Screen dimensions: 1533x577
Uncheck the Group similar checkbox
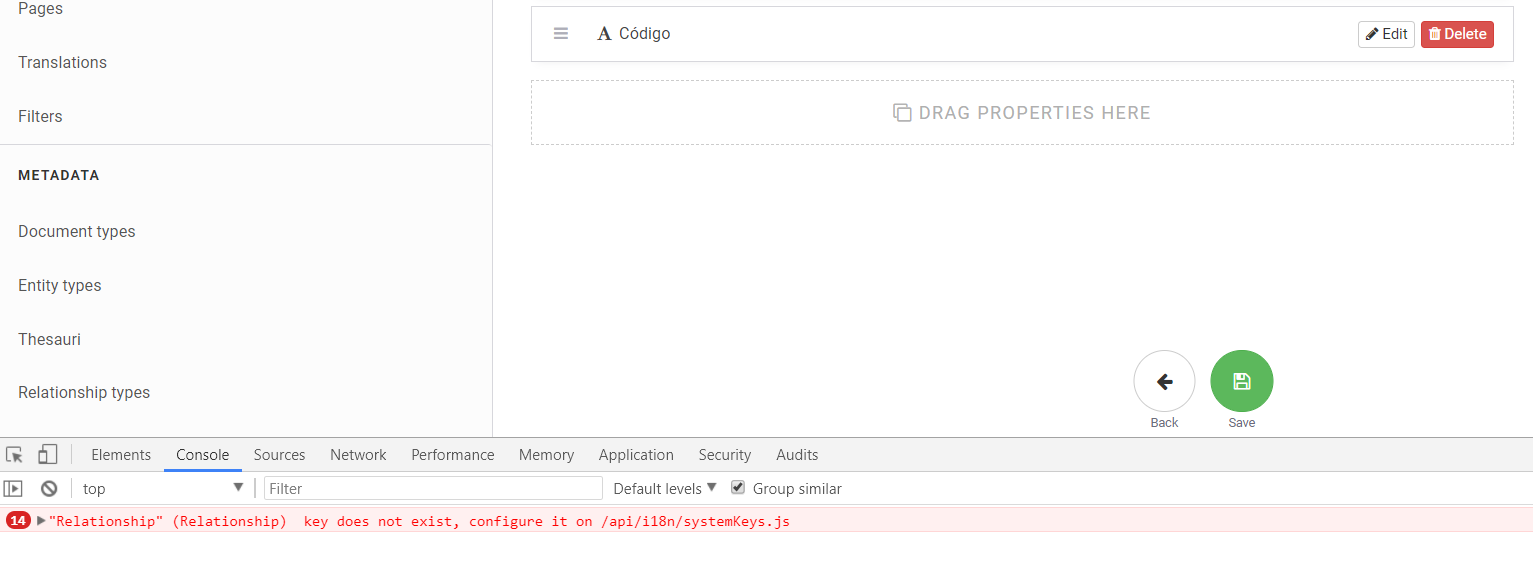pos(738,488)
